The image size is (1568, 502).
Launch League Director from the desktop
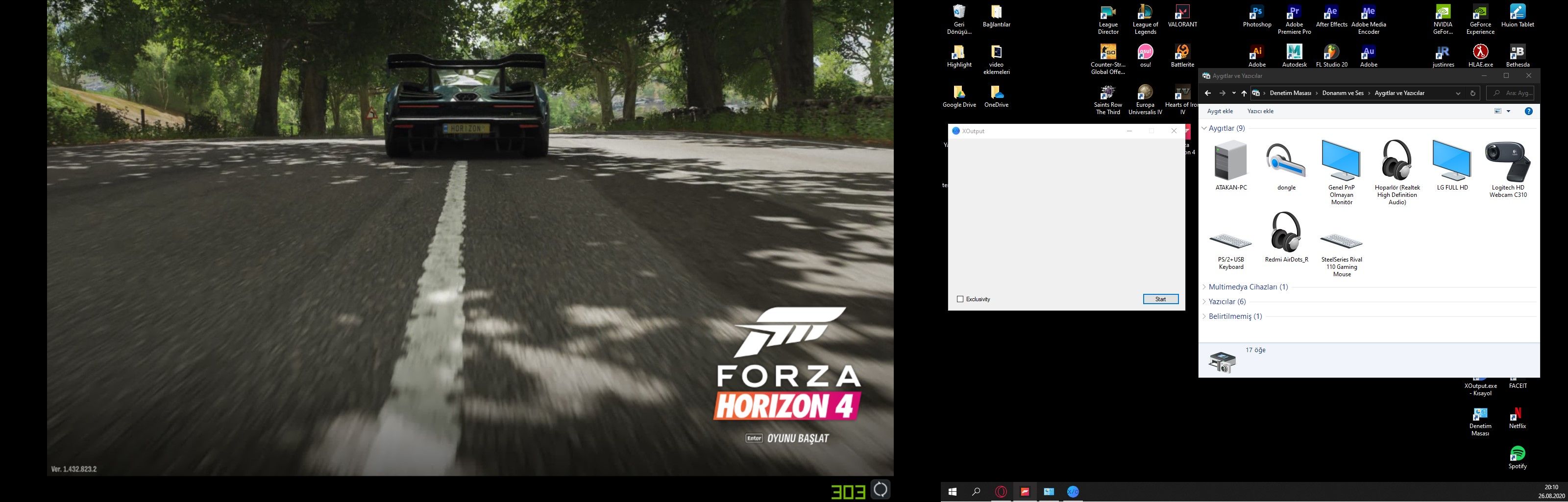pos(1108,20)
